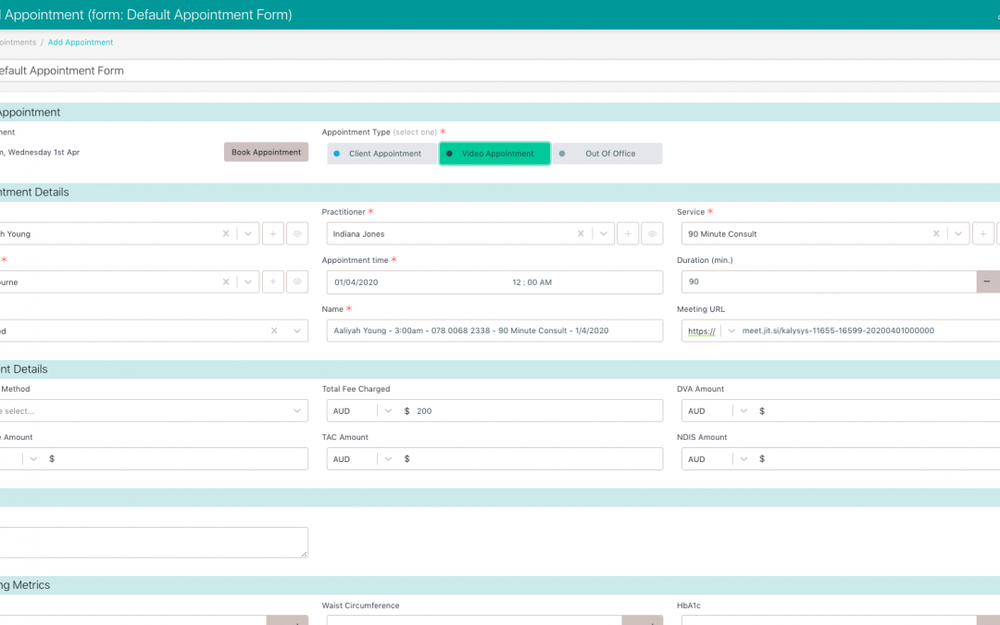This screenshot has height=625, width=1000.
Task: Clear the 90 Minute Consult service selection
Action: 935,233
